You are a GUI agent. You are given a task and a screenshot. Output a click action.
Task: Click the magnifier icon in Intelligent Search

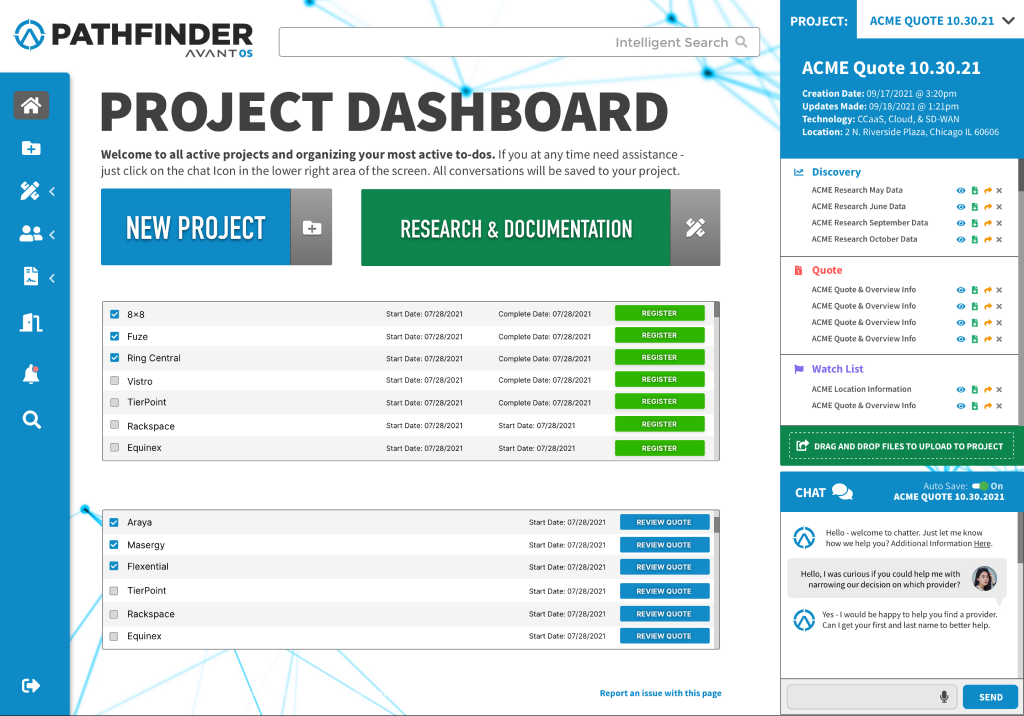pyautogui.click(x=741, y=42)
